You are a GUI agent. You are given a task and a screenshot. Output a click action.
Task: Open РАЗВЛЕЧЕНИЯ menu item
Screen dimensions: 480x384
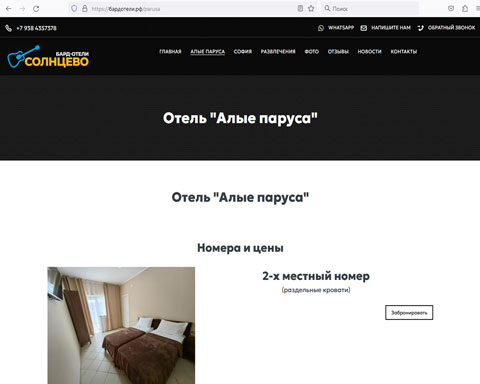[278, 52]
